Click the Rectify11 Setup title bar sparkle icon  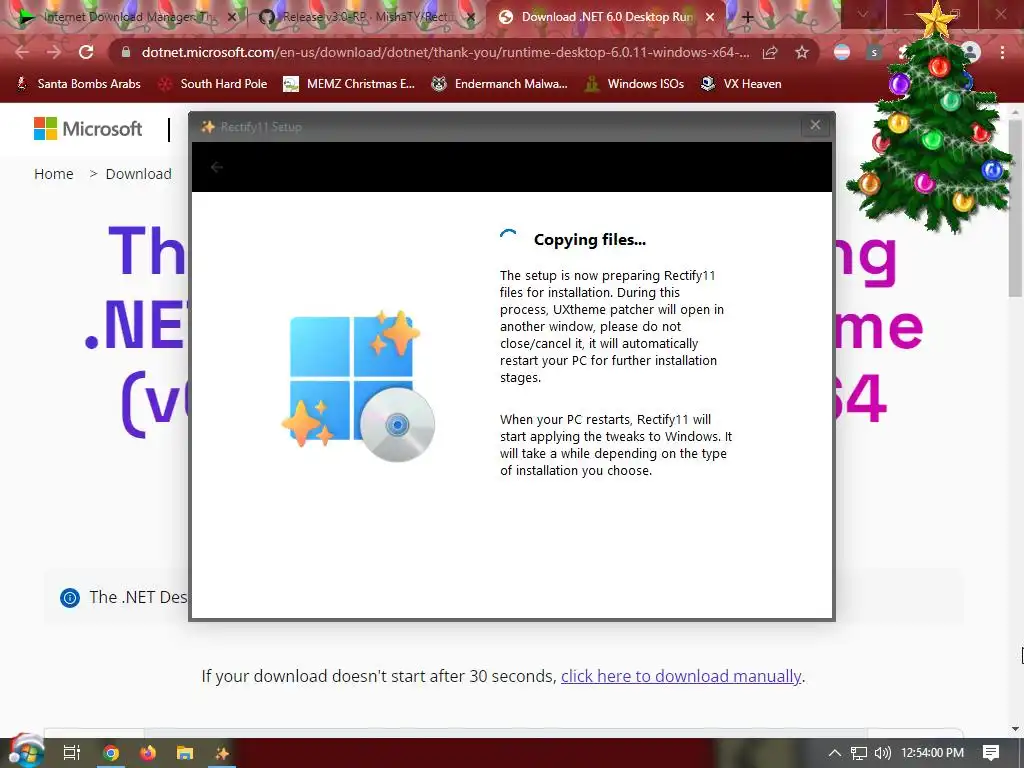(208, 127)
